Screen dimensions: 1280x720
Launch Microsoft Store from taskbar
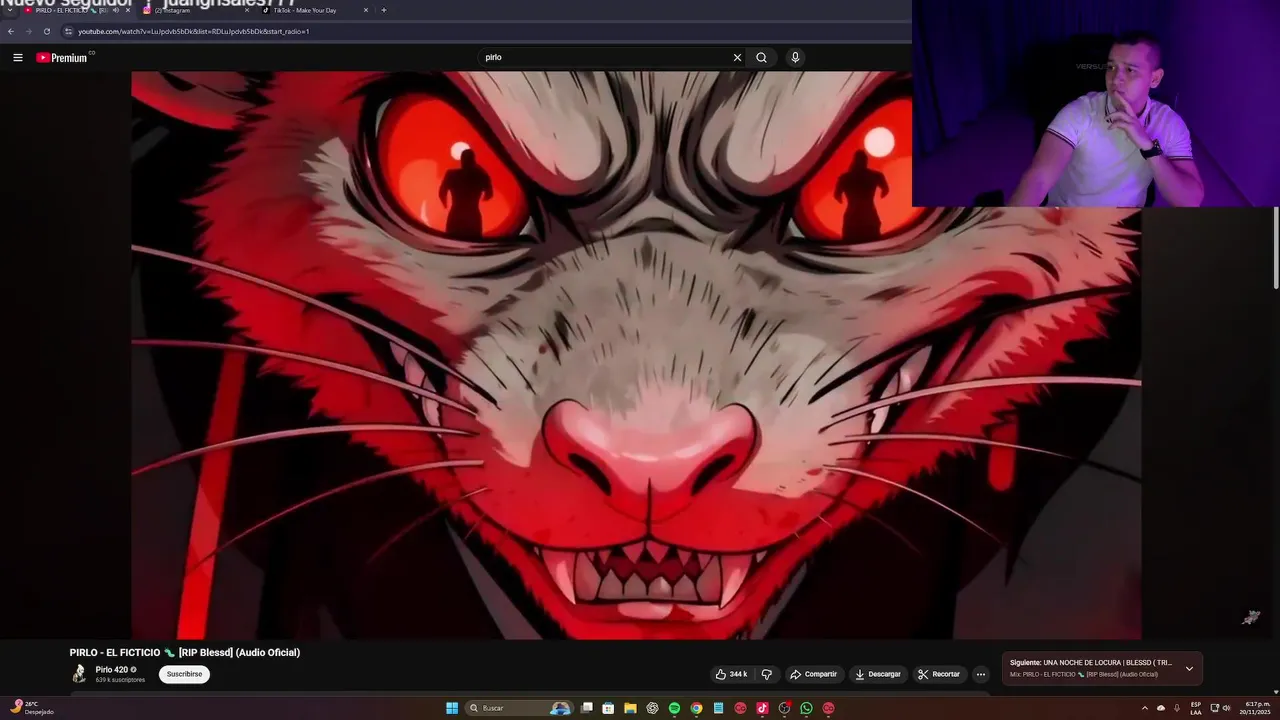[608, 708]
